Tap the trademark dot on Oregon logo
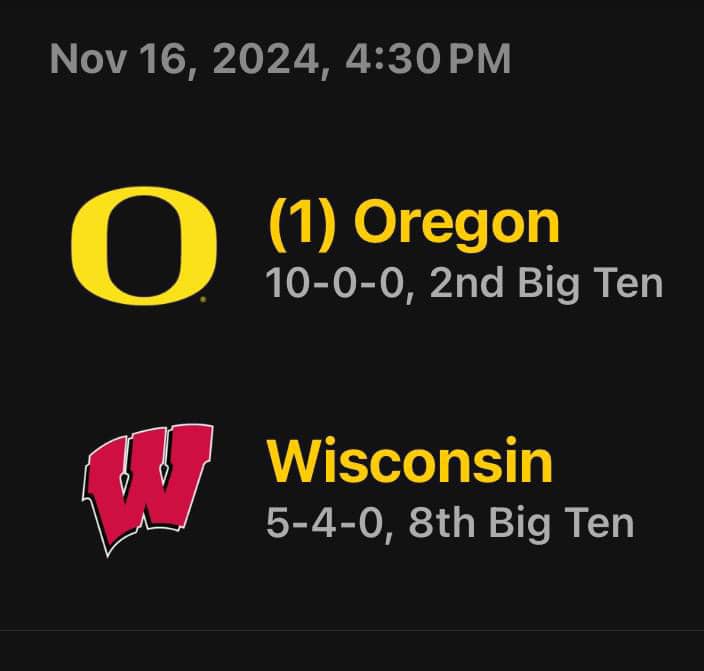The image size is (704, 671). tap(203, 299)
